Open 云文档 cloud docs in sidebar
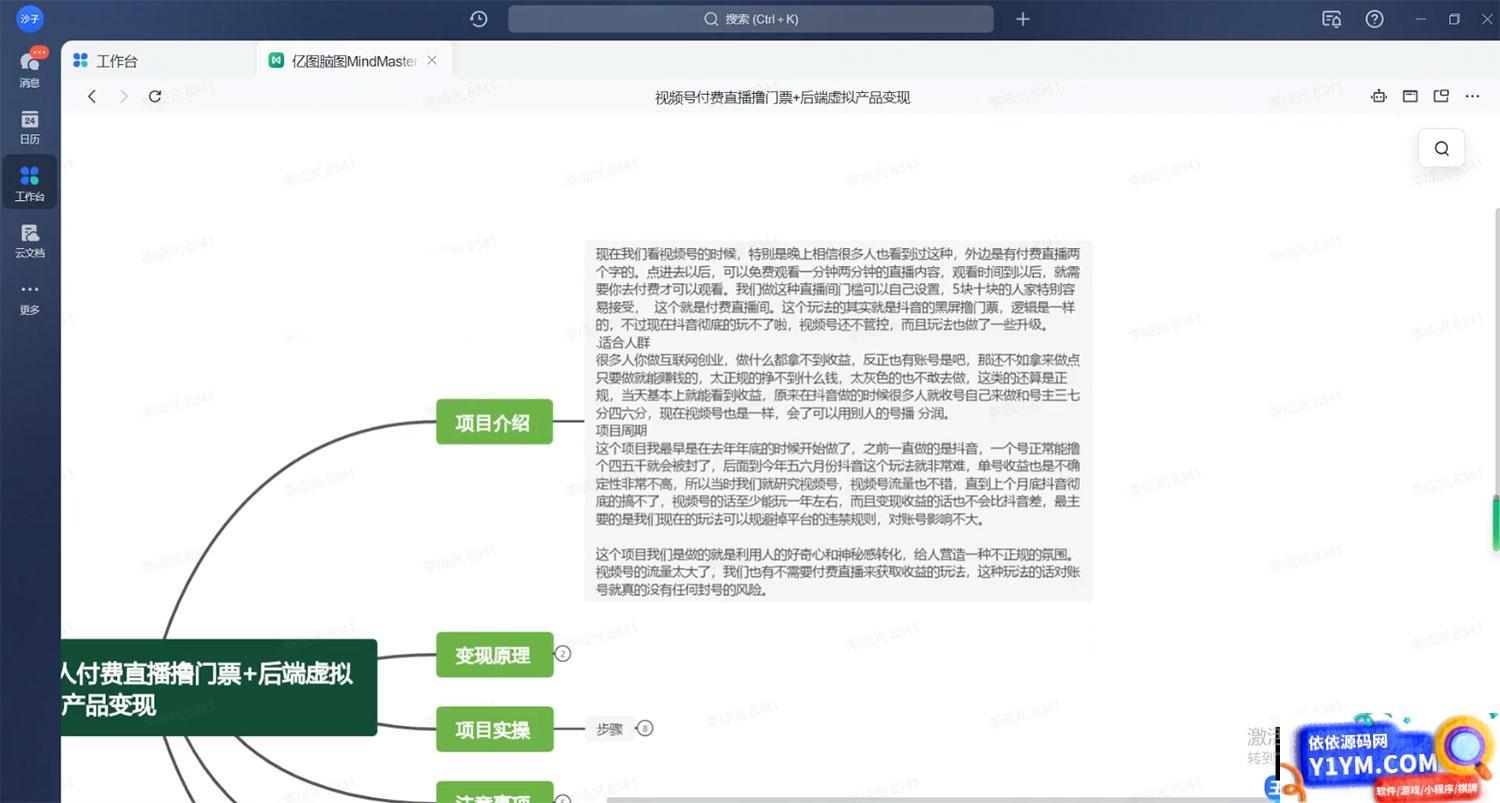Viewport: 1500px width, 803px height. pyautogui.click(x=30, y=240)
